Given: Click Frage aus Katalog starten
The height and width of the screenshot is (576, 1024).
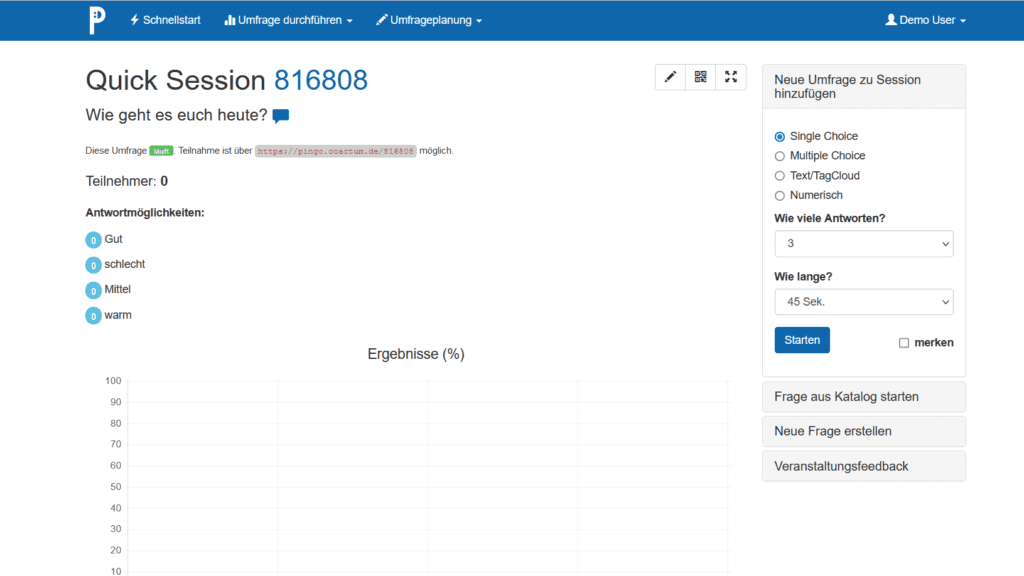Looking at the screenshot, I should coord(863,396).
